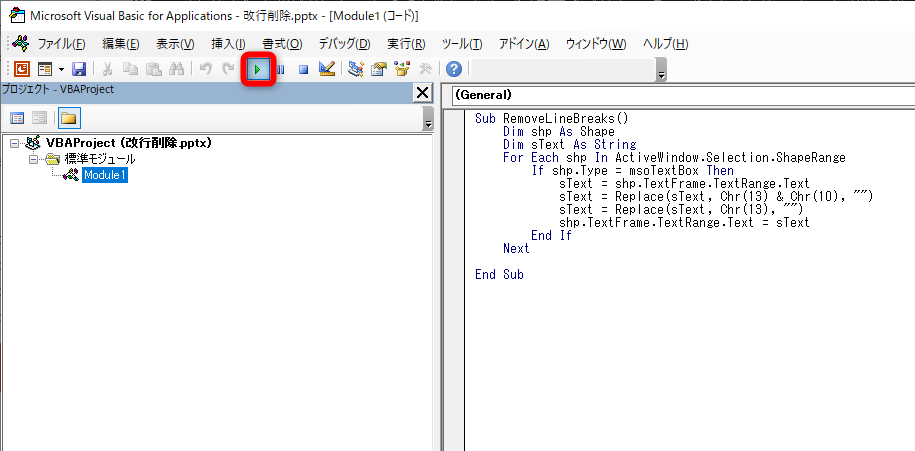Open the 編集(E) menu
The height and width of the screenshot is (451, 915).
[121, 44]
